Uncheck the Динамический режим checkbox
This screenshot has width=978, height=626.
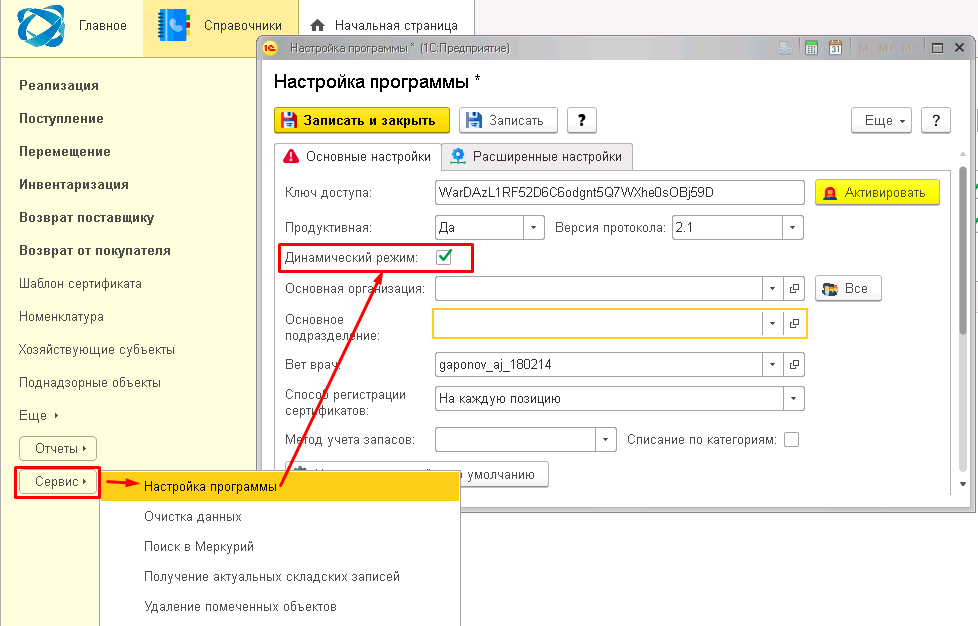pyautogui.click(x=444, y=257)
